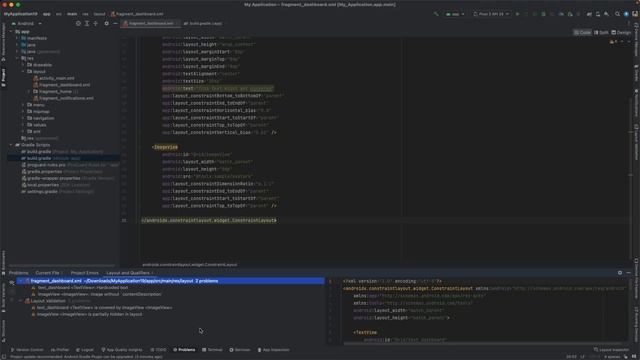Open the app run configuration dropdown
Image resolution: width=640 pixels, height=360 pixels.
pyautogui.click(x=455, y=14)
